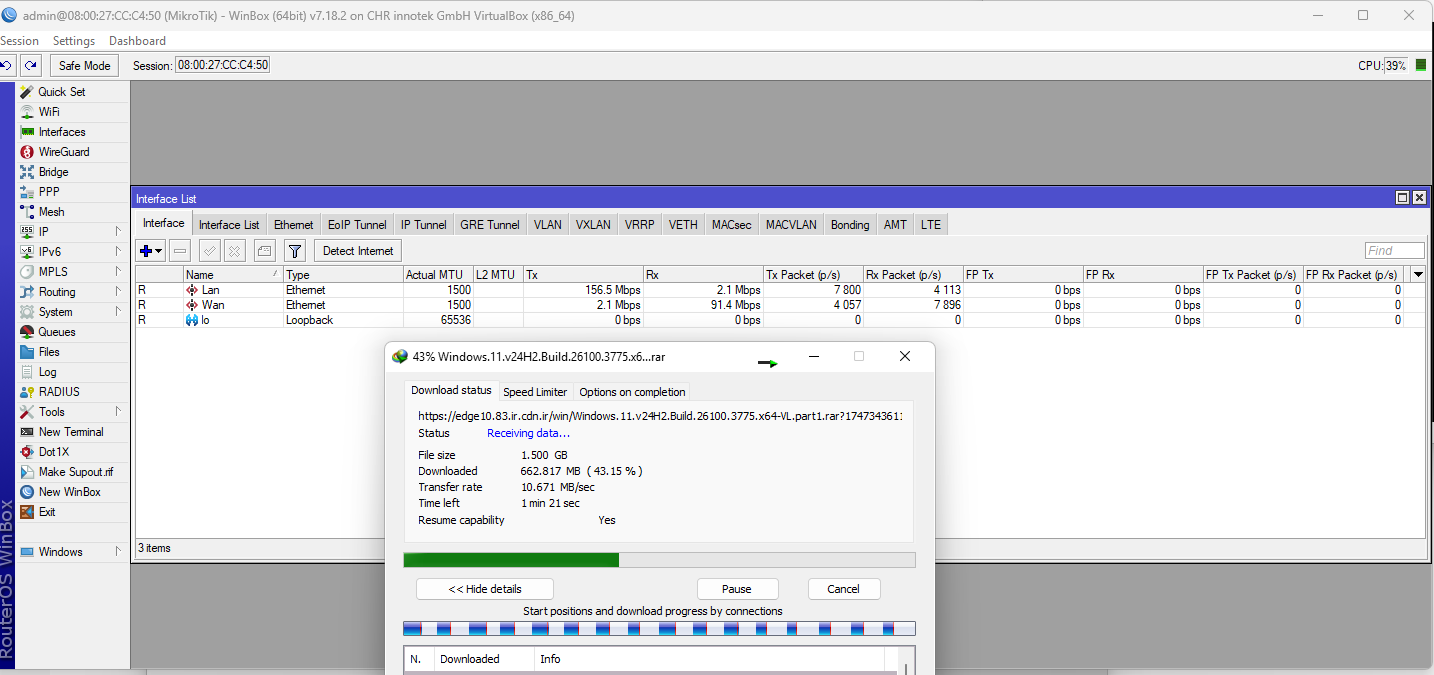Click the Find search field

[x=1394, y=250]
